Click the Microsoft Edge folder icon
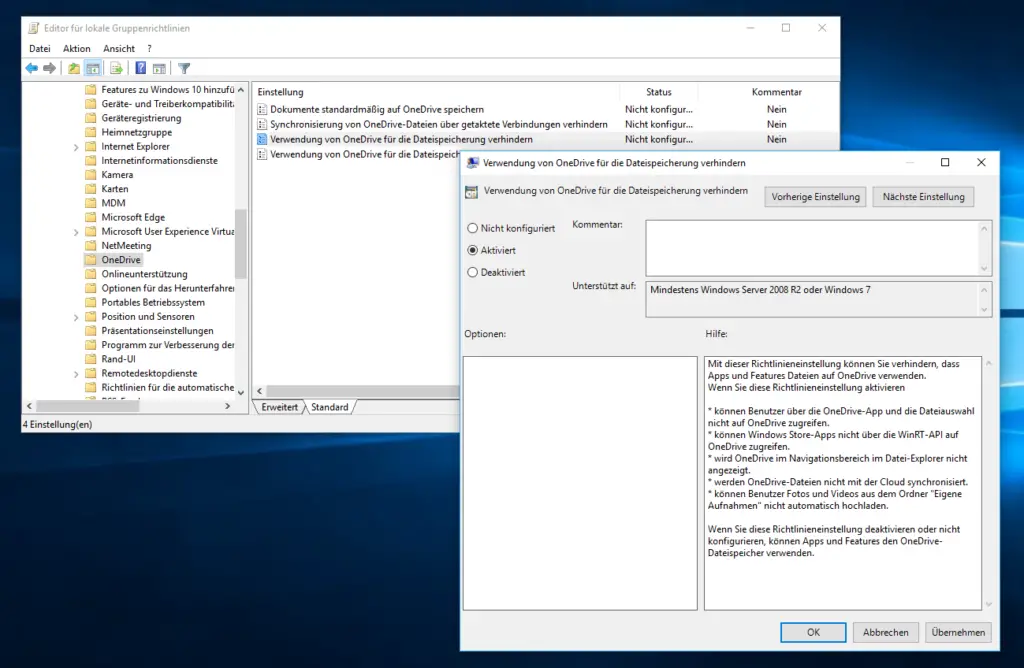Screen dimensions: 1024x668 coord(91,217)
